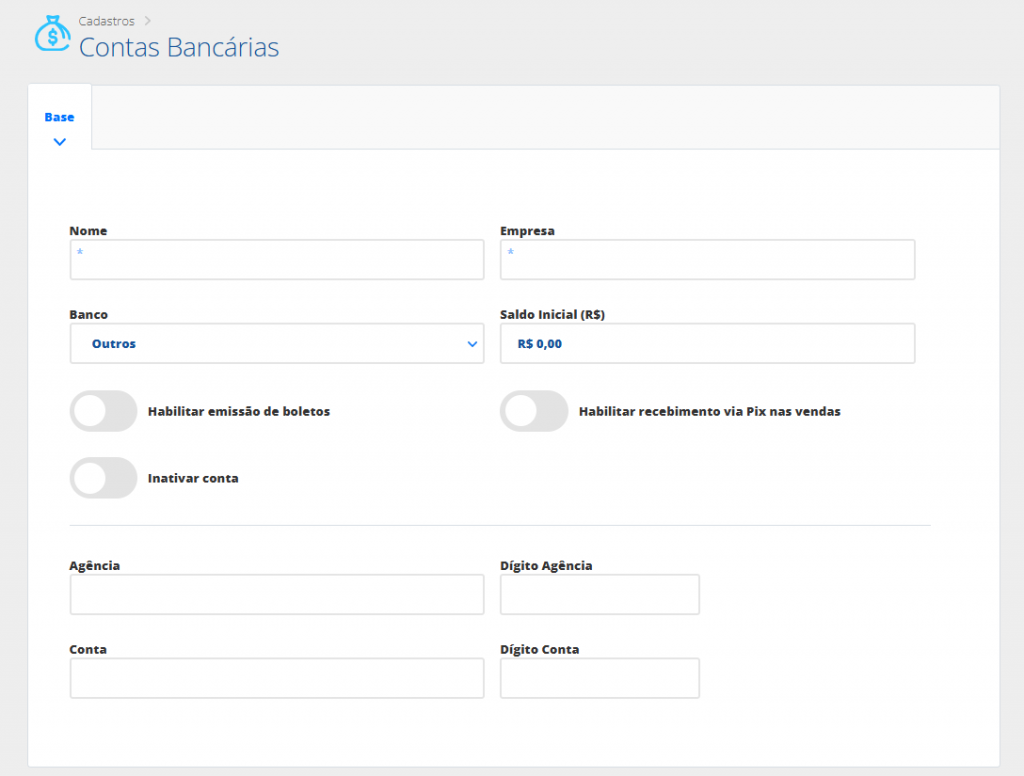Open the Banco dropdown showing Outros
Screen dimensions: 1024x776
(x=277, y=344)
